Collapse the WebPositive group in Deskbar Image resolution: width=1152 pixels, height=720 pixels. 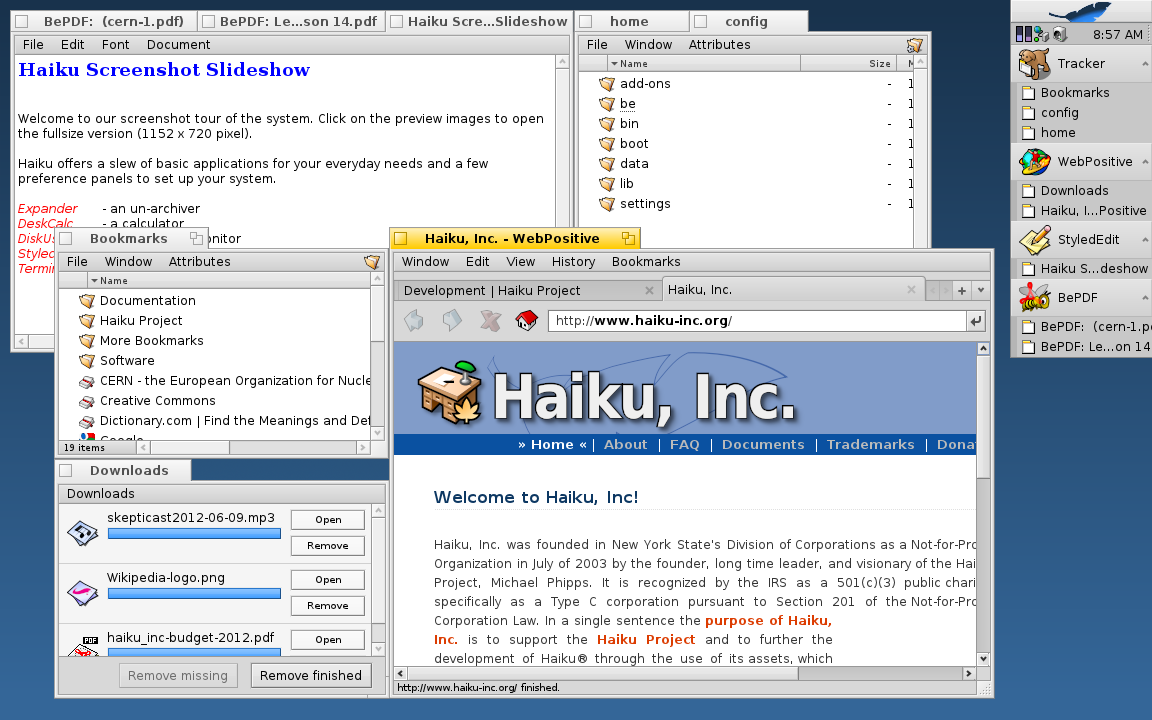point(1144,162)
